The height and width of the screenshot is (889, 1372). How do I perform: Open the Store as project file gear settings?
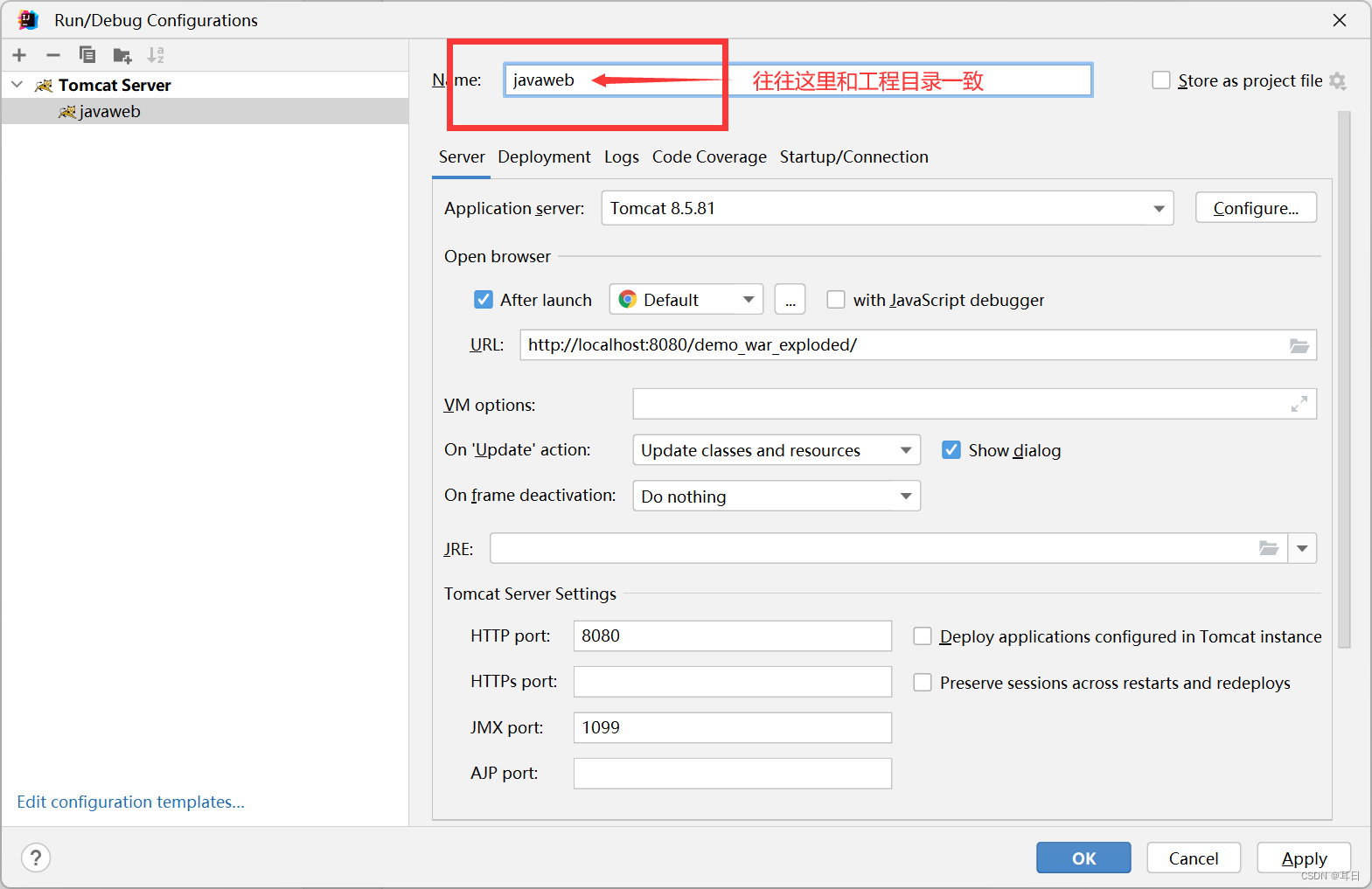tap(1337, 81)
